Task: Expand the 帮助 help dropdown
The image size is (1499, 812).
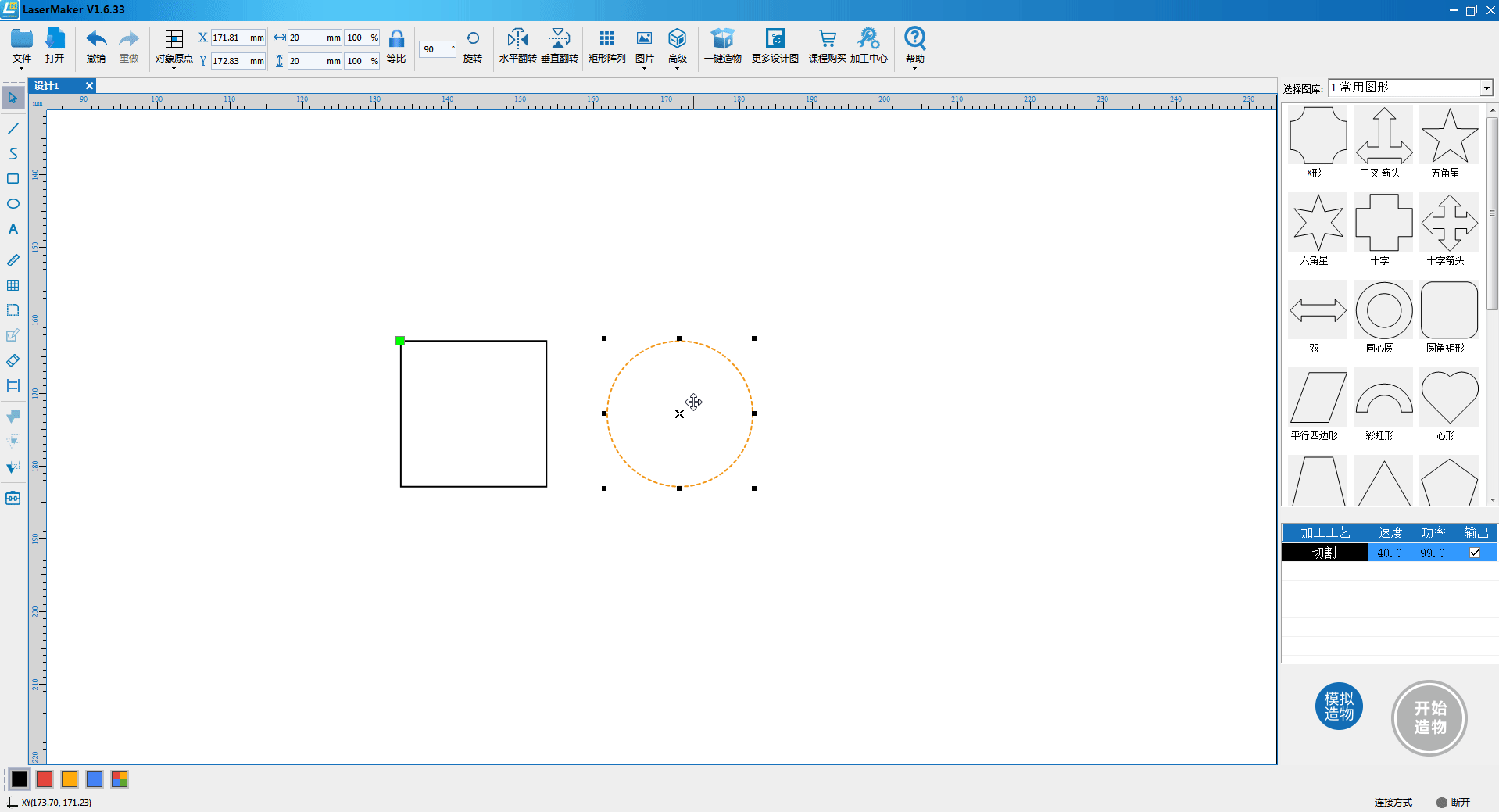Action: pos(914,69)
